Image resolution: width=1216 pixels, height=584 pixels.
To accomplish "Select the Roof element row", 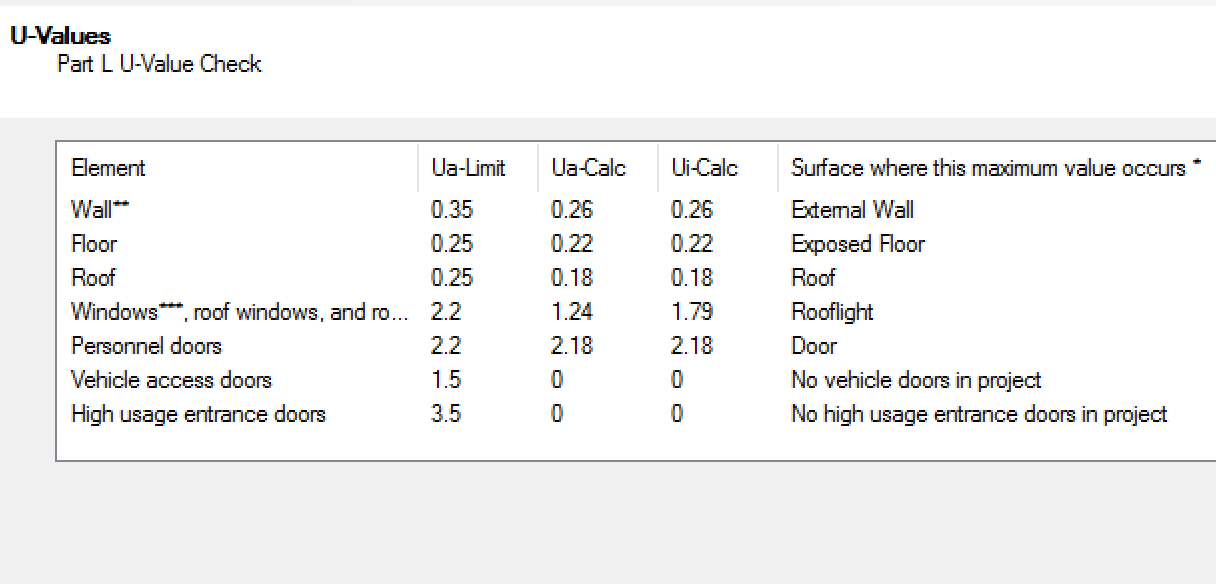I will click(92, 277).
